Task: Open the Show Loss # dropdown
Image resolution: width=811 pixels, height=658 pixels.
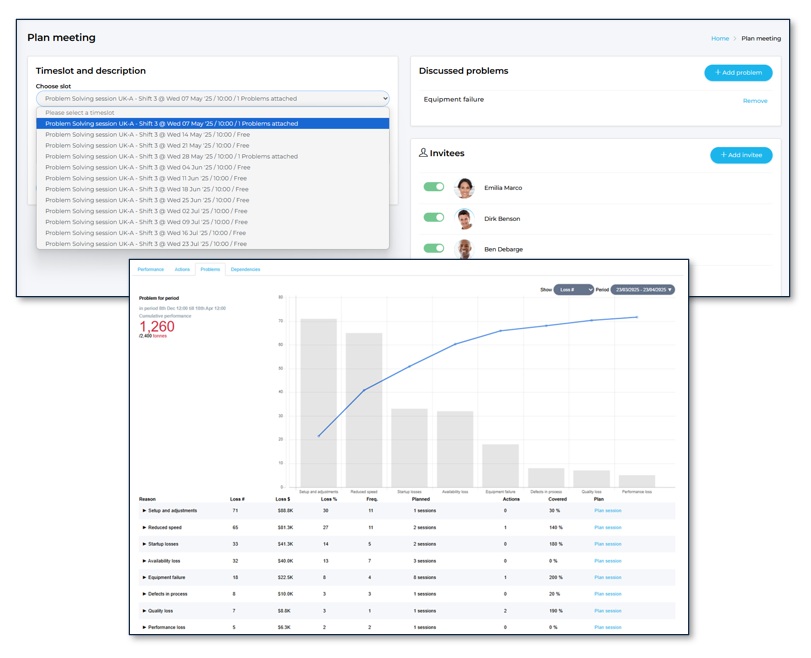Action: (574, 290)
